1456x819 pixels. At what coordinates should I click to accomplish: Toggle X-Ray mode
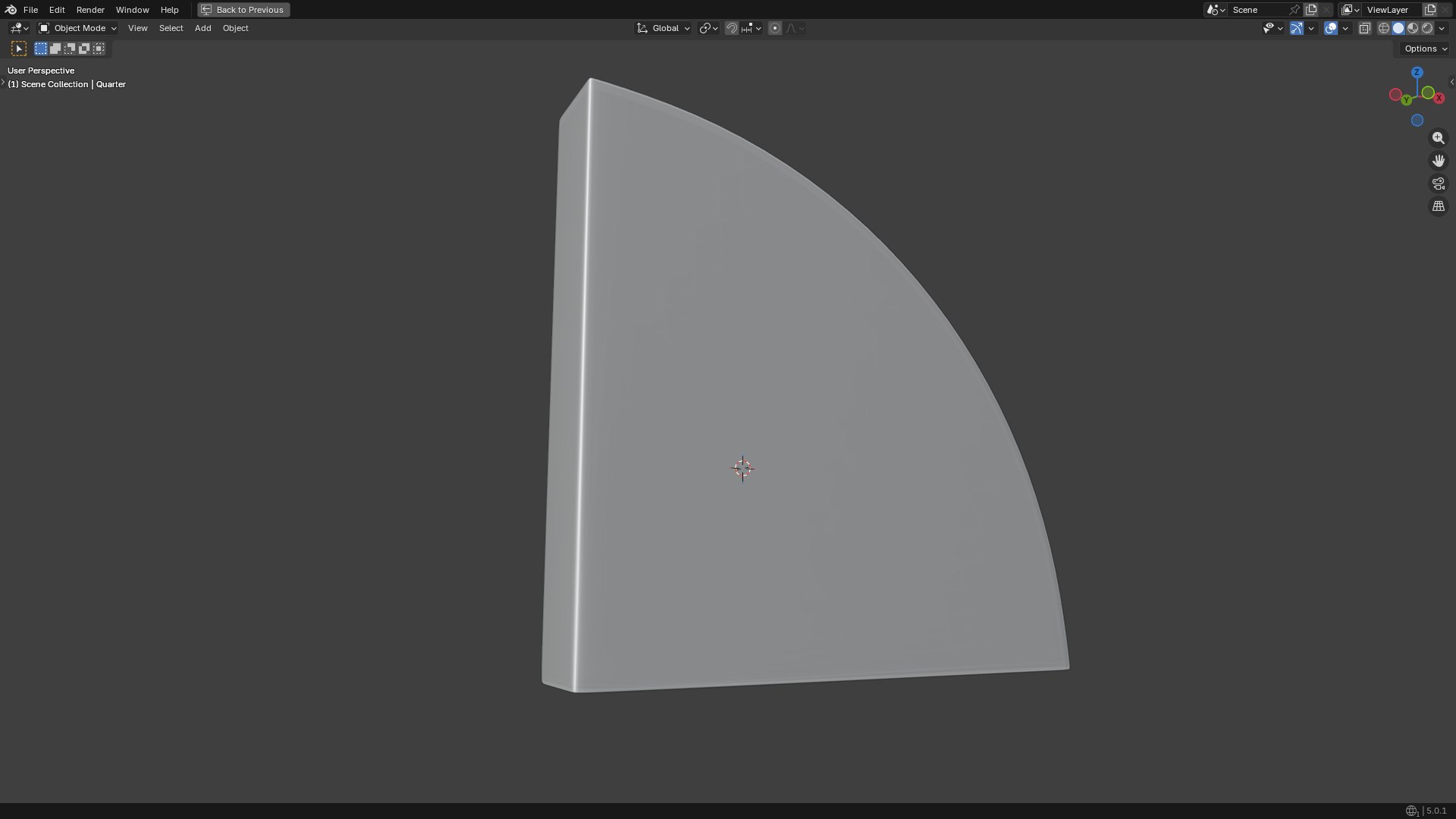click(x=1364, y=28)
